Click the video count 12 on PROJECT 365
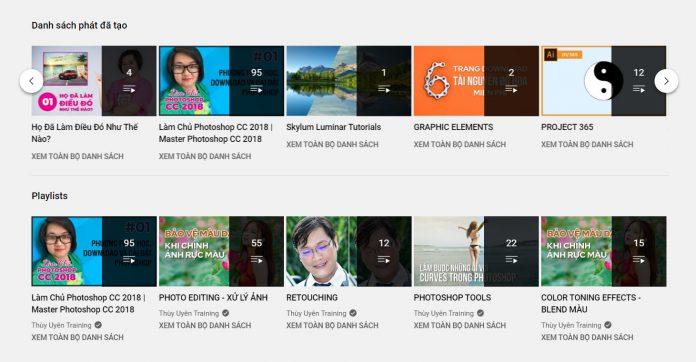Image resolution: width=696 pixels, height=362 pixels. pyautogui.click(x=639, y=73)
